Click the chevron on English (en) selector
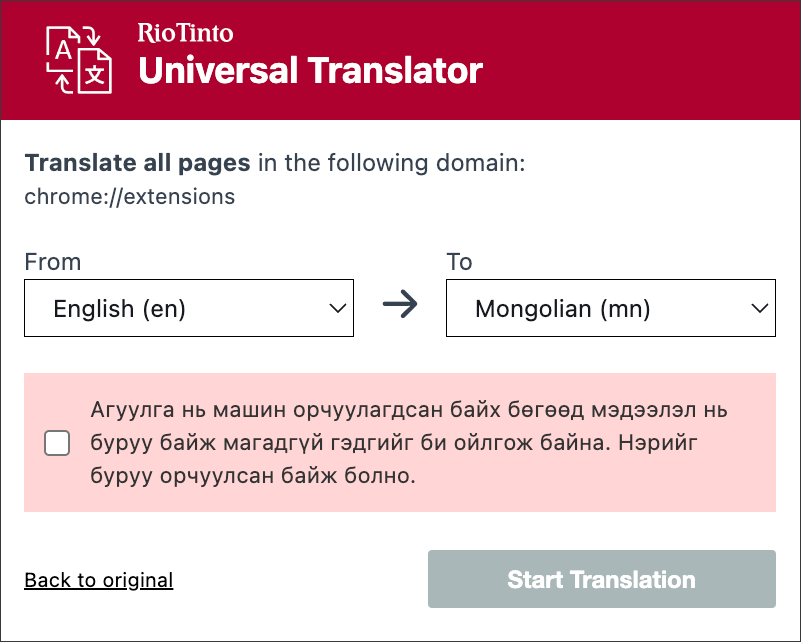801x642 pixels. click(337, 309)
